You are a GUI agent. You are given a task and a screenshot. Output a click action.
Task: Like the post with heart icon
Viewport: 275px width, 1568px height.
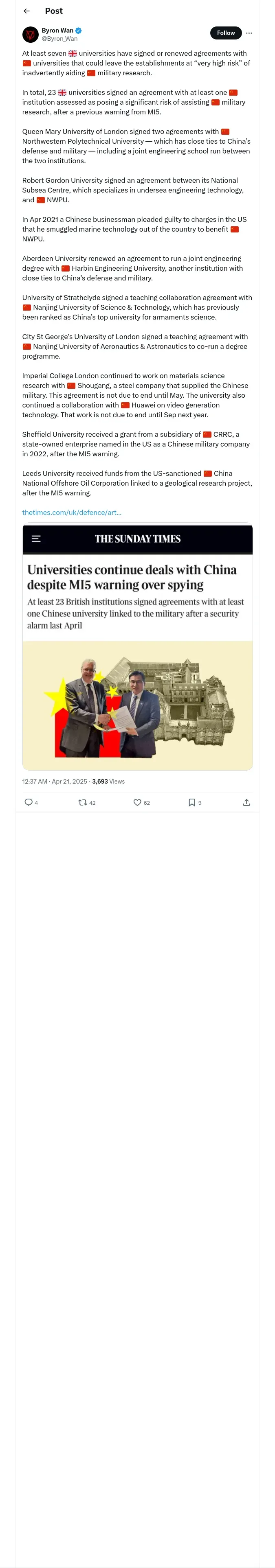click(x=137, y=802)
